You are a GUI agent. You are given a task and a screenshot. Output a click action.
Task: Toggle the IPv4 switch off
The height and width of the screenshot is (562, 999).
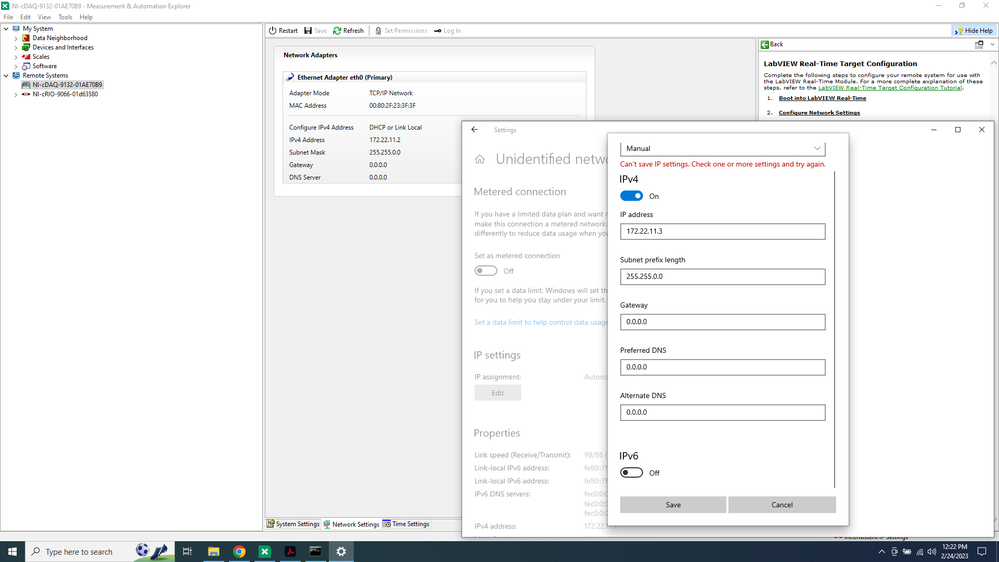click(x=631, y=196)
